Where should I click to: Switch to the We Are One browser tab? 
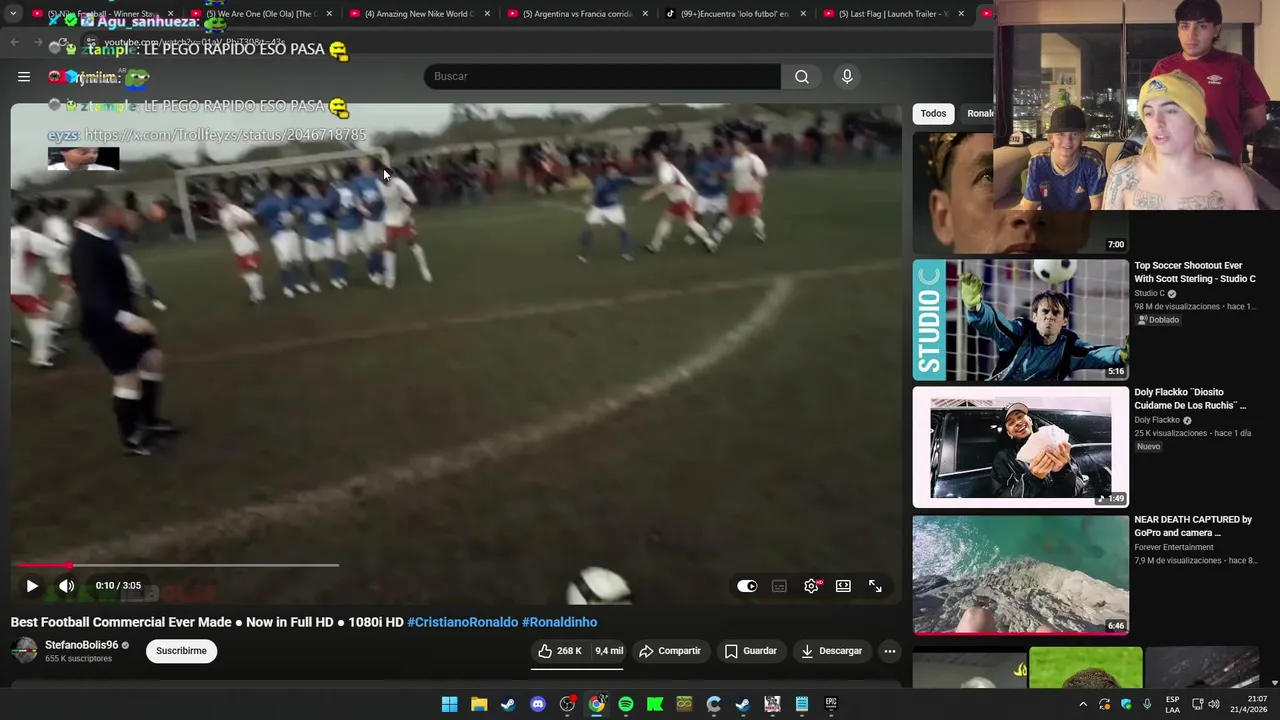click(x=260, y=14)
